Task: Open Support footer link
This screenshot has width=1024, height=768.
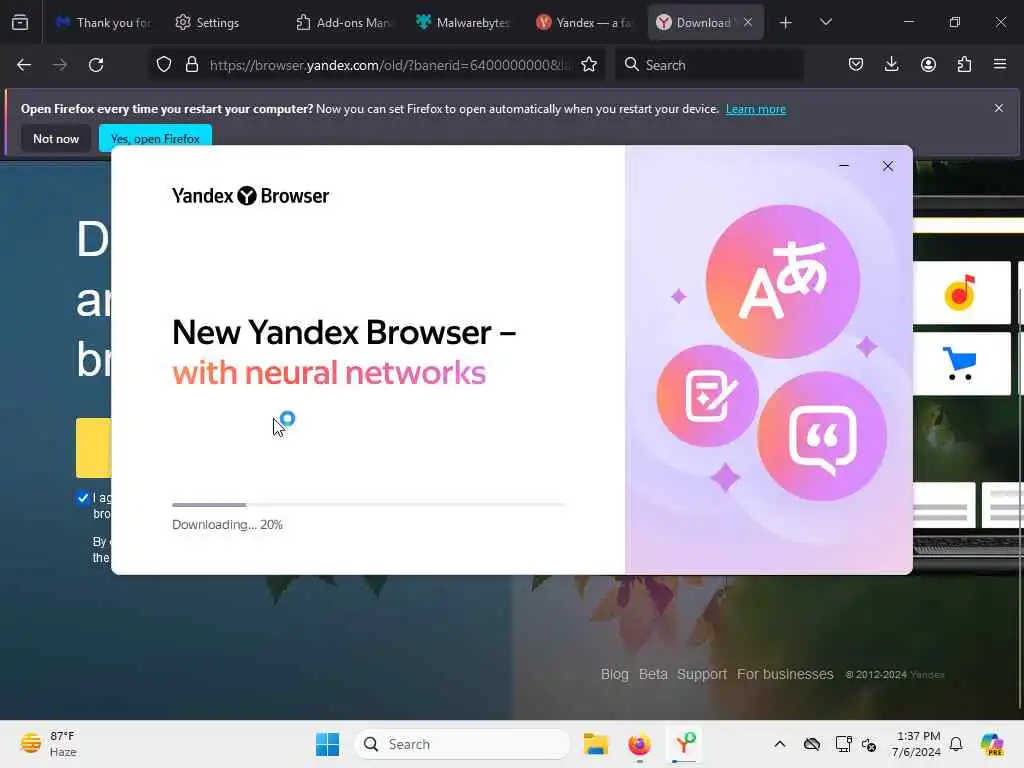Action: coord(701,674)
